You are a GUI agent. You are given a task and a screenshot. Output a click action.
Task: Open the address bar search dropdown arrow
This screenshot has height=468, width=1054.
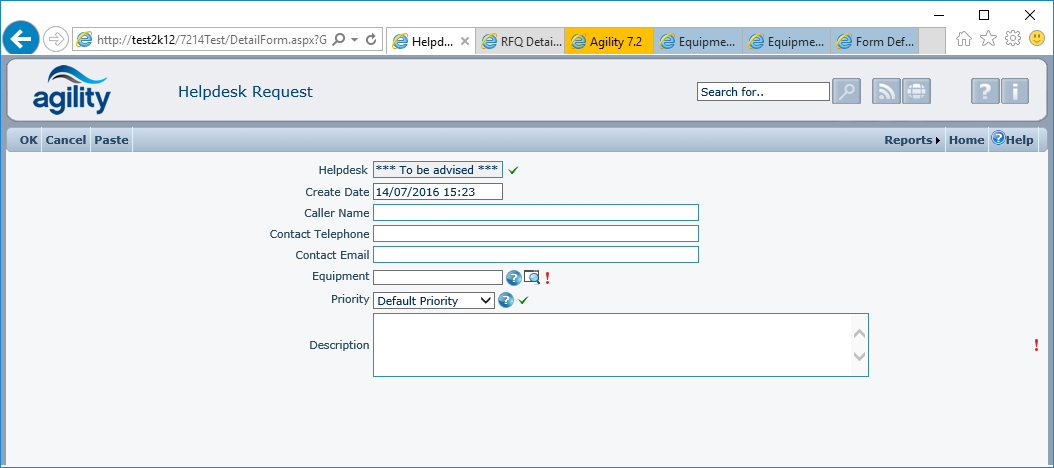(x=355, y=40)
